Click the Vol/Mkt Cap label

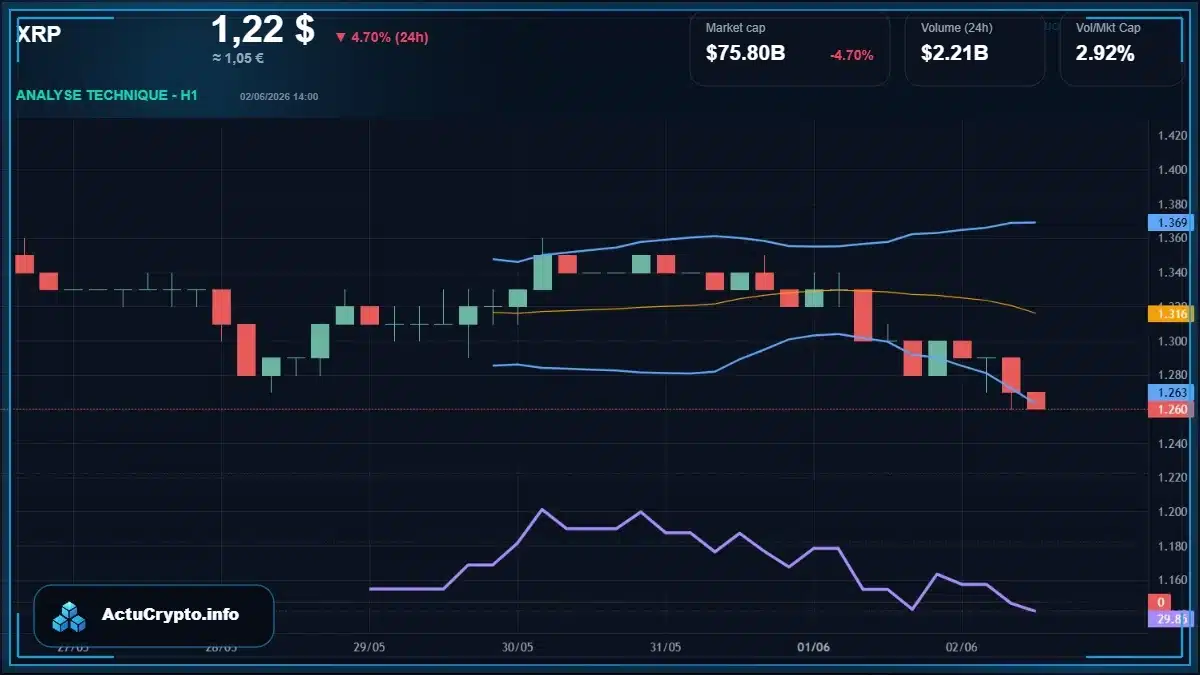coord(1108,28)
